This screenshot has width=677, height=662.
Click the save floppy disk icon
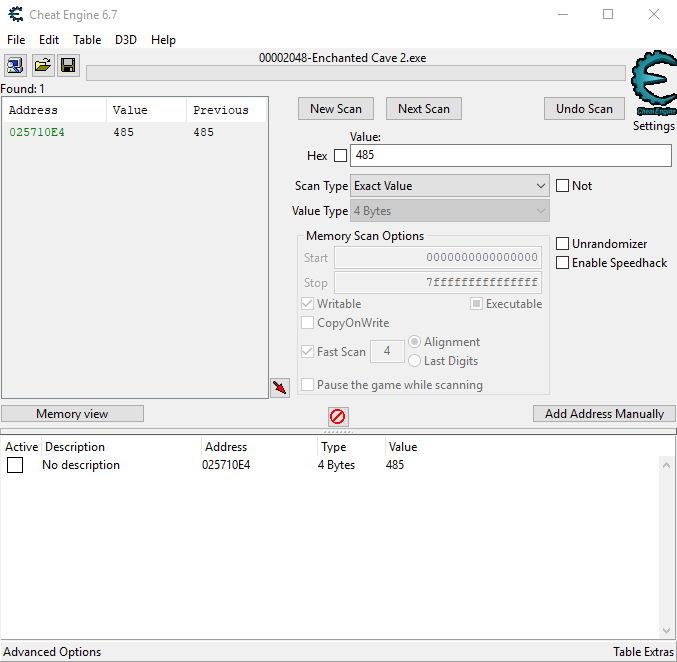click(68, 66)
